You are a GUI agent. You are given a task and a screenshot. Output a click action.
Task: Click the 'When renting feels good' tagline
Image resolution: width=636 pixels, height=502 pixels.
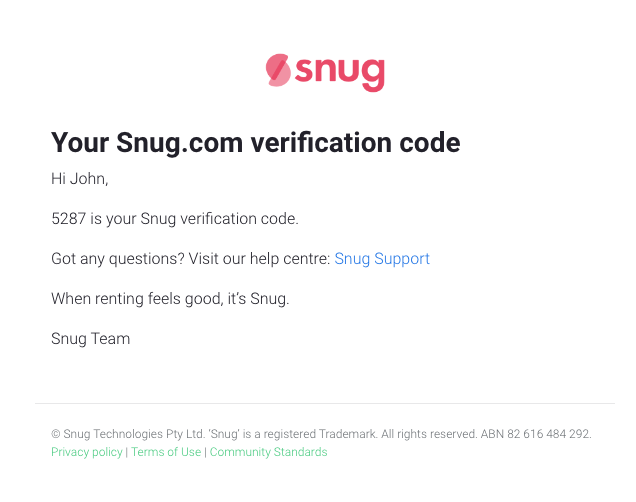point(137,299)
